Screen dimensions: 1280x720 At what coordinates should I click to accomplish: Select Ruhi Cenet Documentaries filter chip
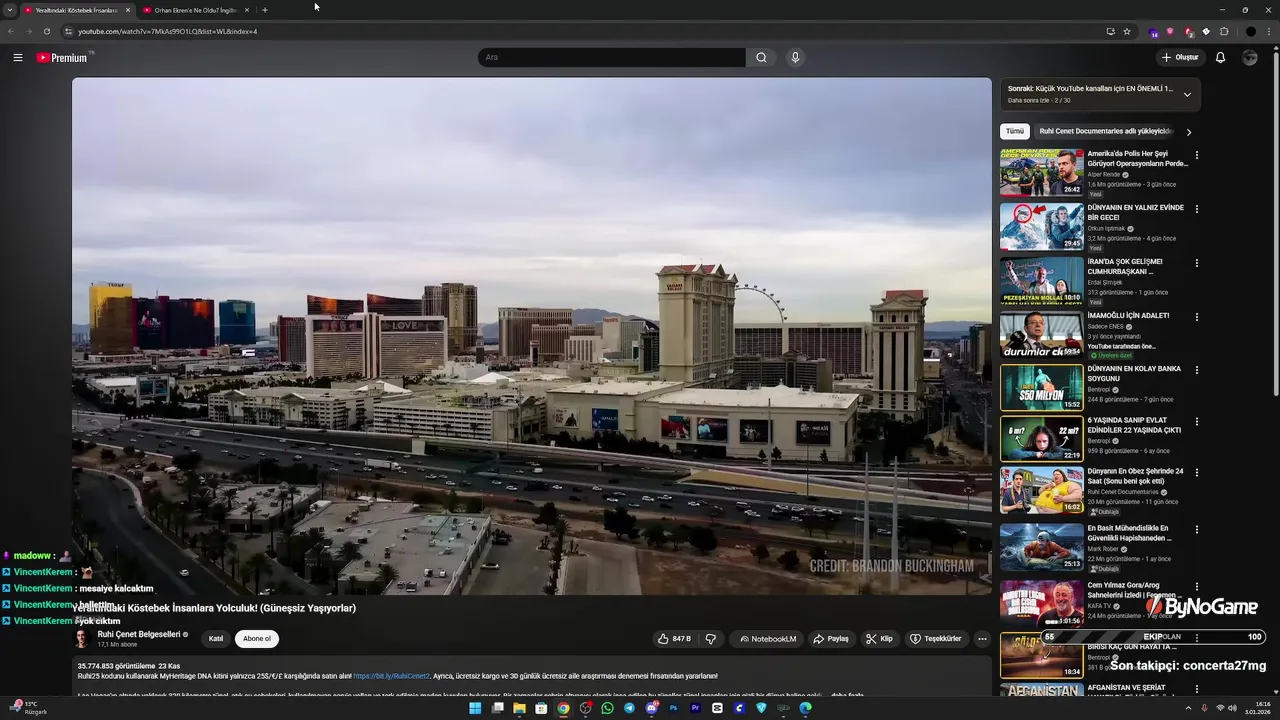(x=1104, y=131)
